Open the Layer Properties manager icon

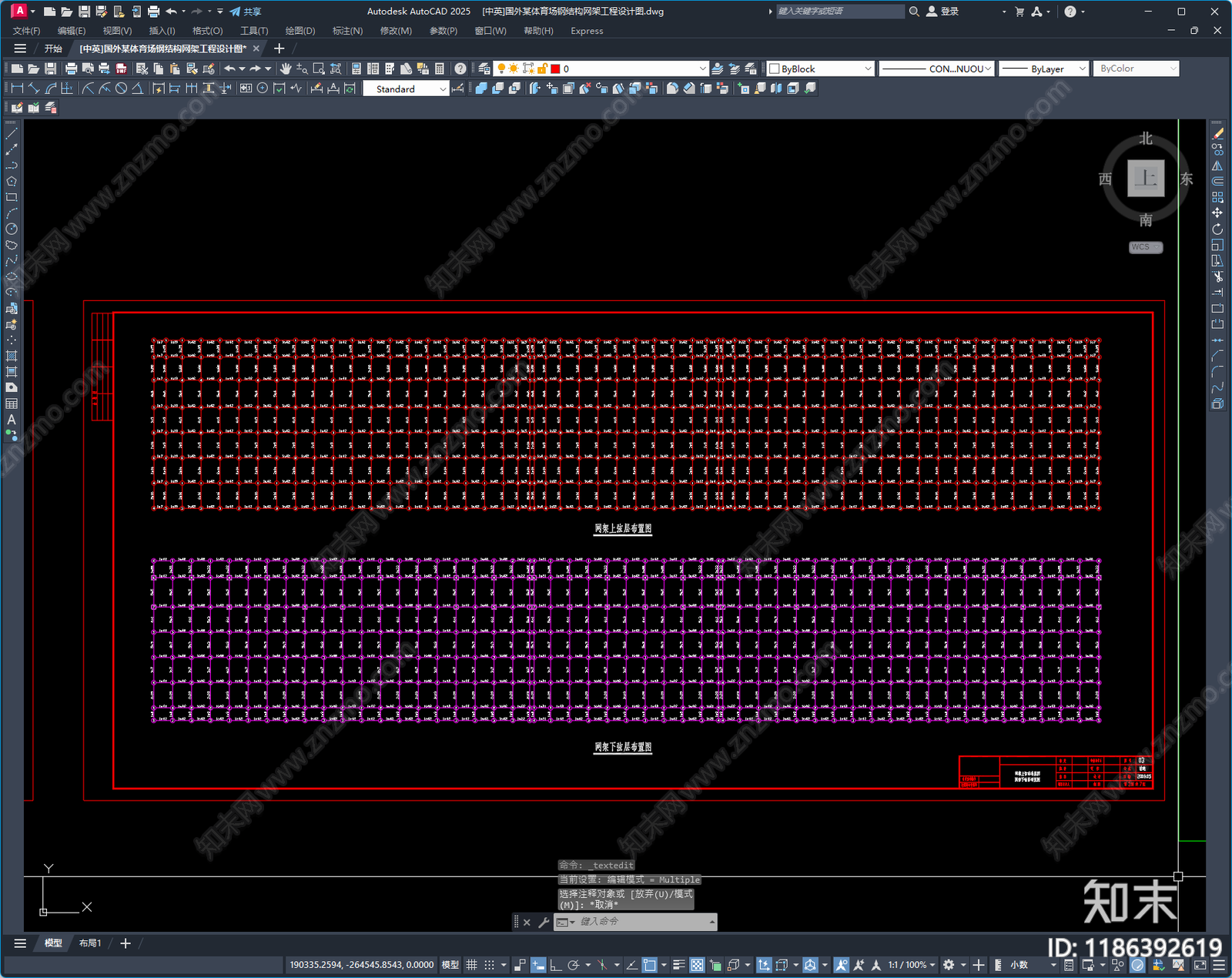[x=484, y=69]
